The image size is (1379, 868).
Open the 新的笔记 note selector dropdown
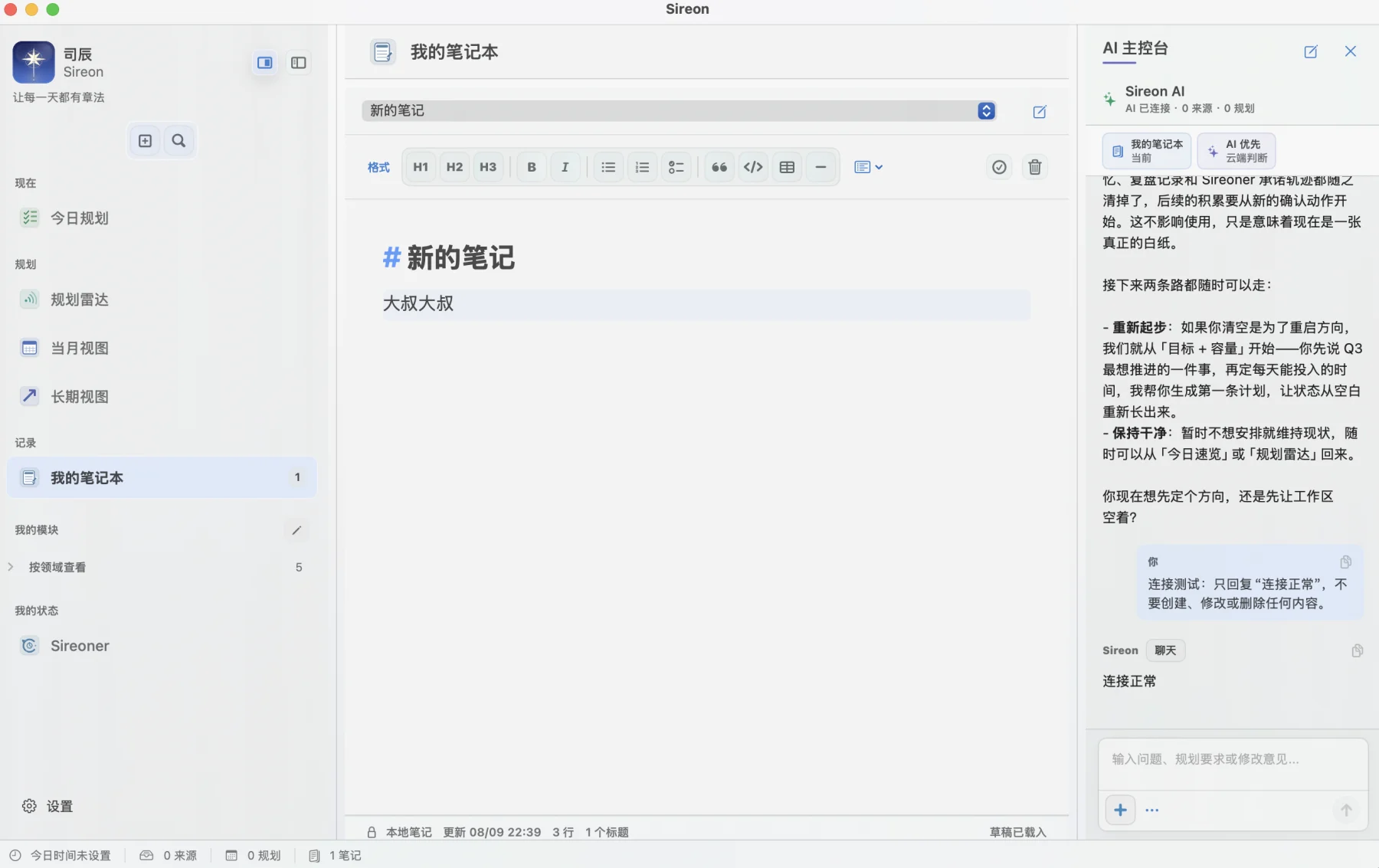click(x=680, y=110)
